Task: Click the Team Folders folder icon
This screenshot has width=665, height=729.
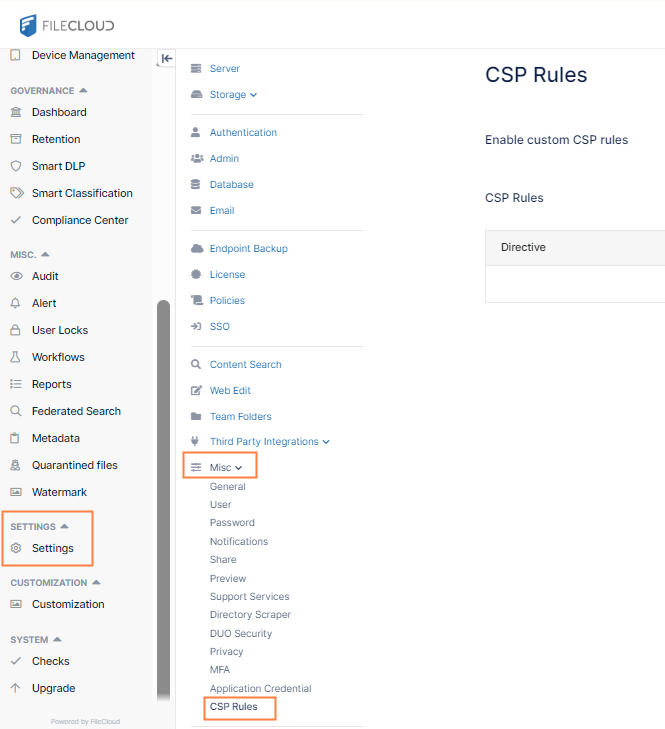Action: tap(196, 417)
